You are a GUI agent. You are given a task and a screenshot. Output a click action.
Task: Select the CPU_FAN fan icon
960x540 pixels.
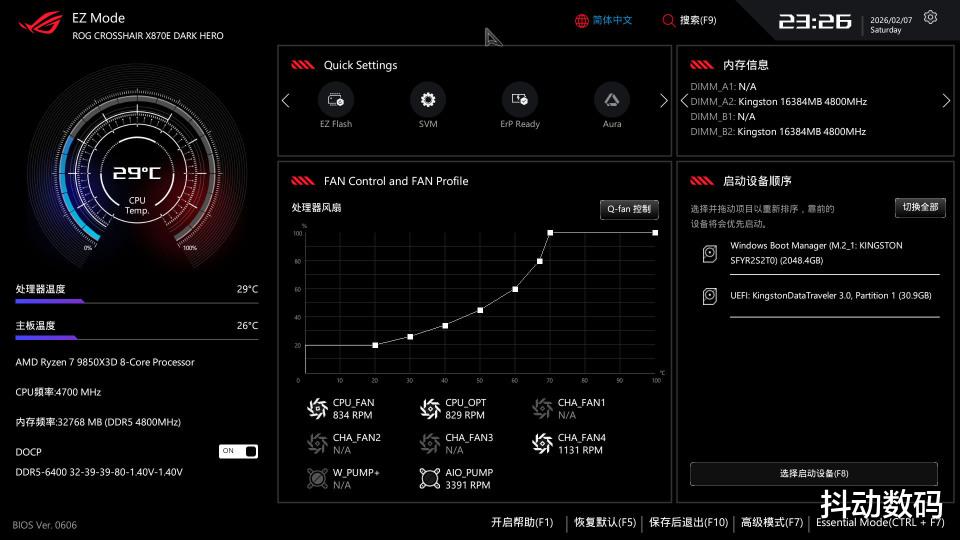pos(317,408)
